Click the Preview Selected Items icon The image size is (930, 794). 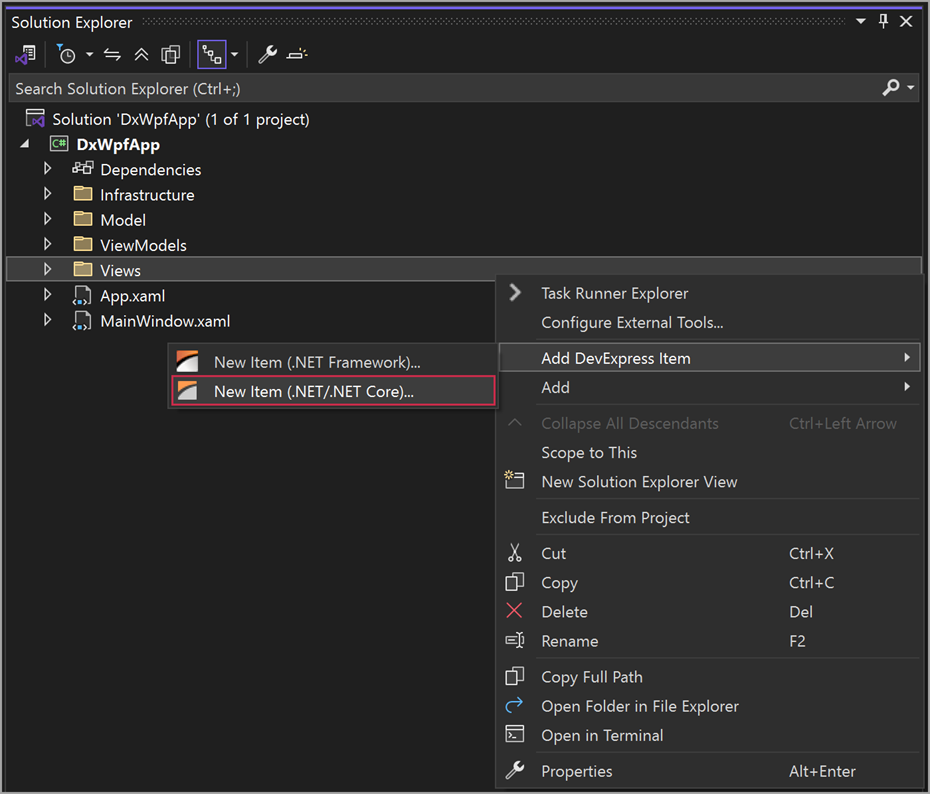297,55
